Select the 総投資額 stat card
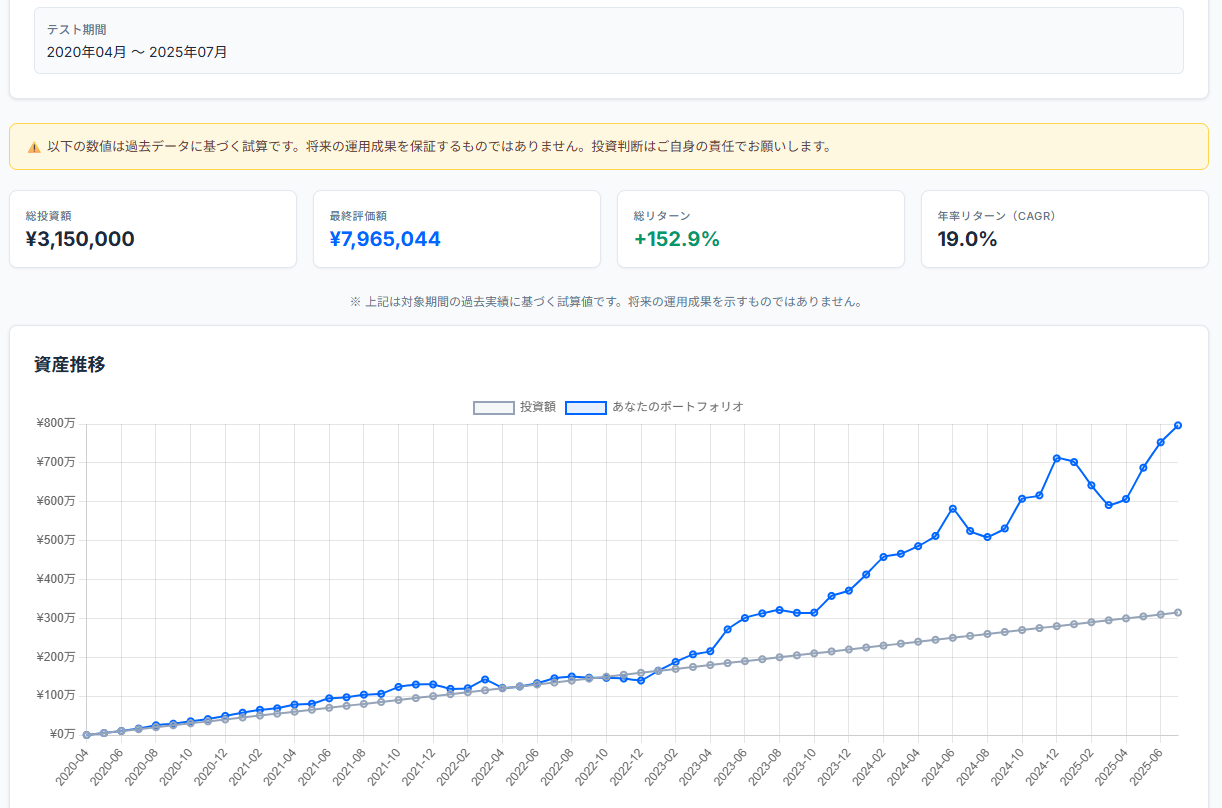Image resolution: width=1222 pixels, height=808 pixels. pos(152,229)
